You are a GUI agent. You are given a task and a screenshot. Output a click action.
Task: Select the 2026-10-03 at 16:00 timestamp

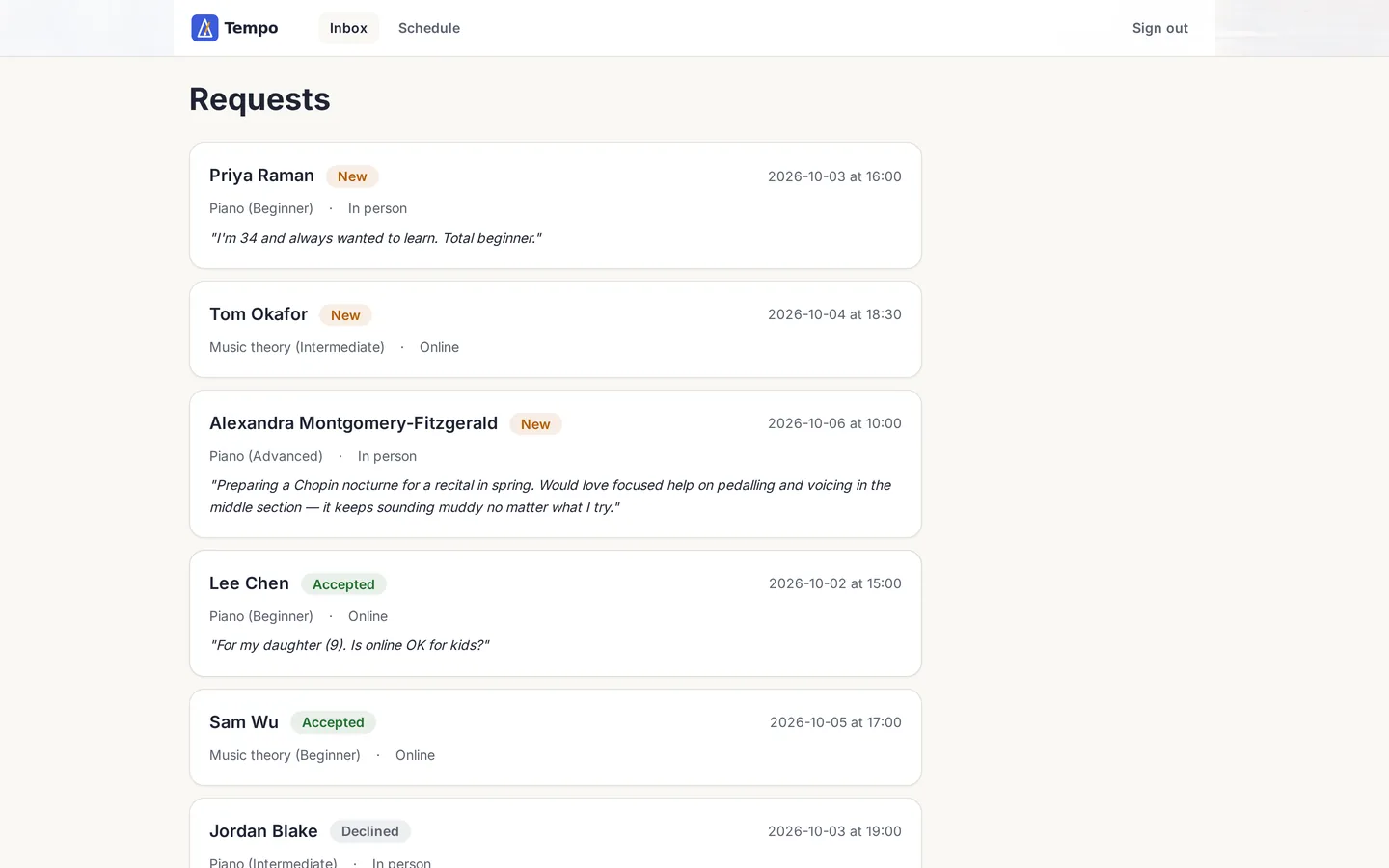pyautogui.click(x=834, y=176)
